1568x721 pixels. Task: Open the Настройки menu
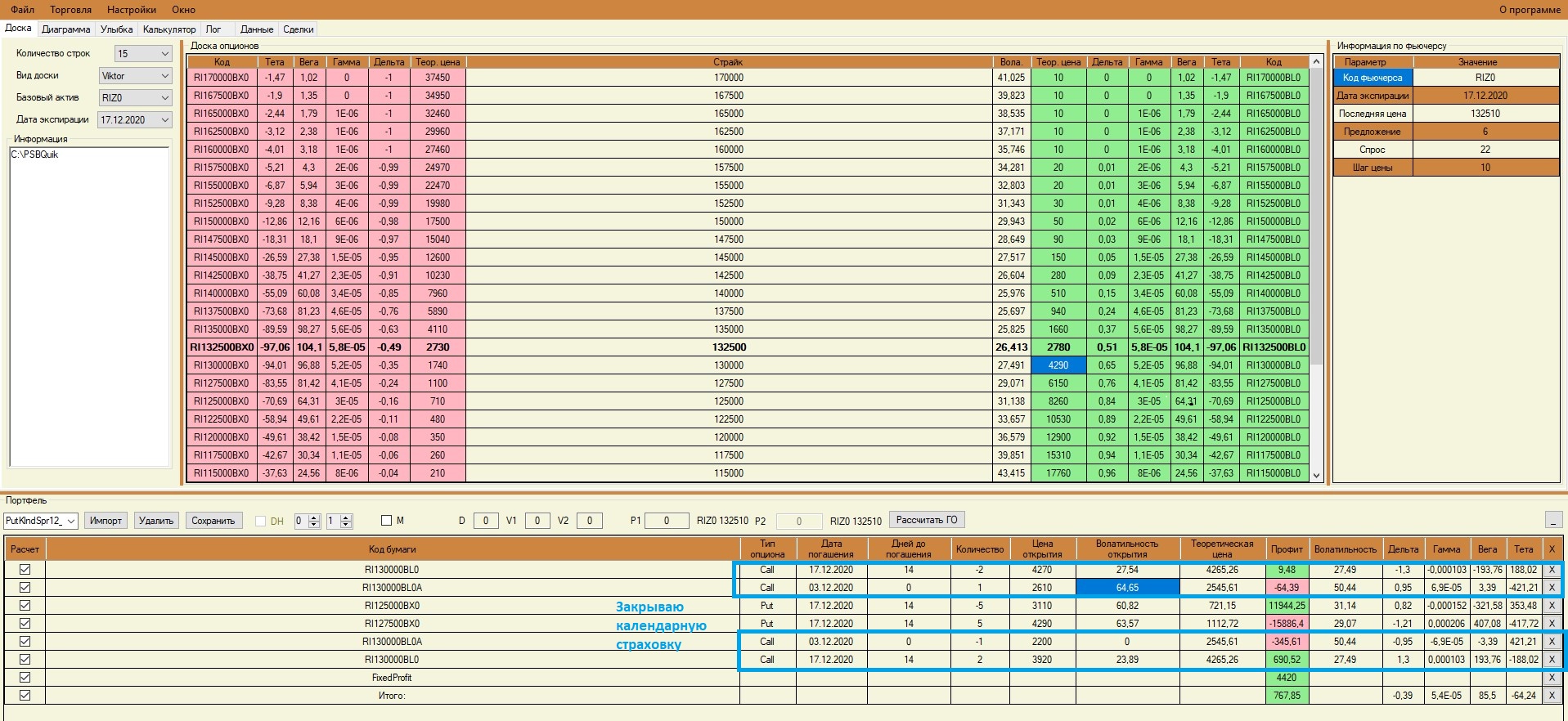[132, 10]
